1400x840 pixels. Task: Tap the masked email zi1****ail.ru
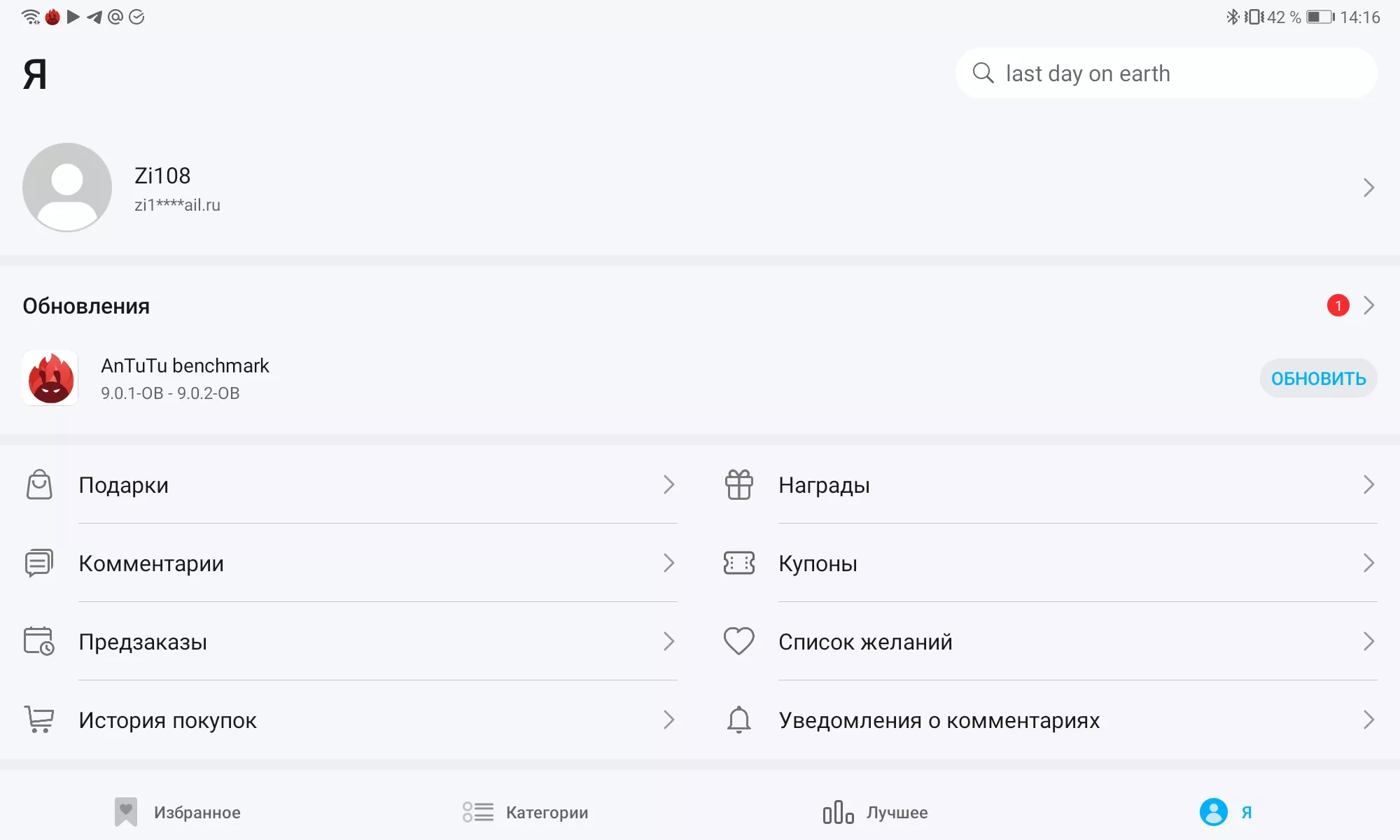[177, 205]
